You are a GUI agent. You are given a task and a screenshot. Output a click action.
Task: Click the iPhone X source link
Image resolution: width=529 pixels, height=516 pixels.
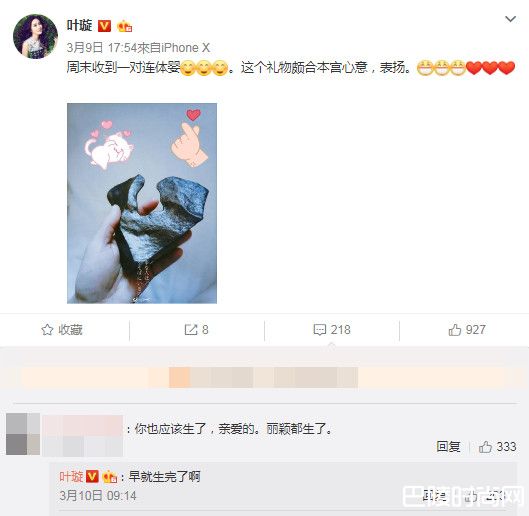pos(185,48)
